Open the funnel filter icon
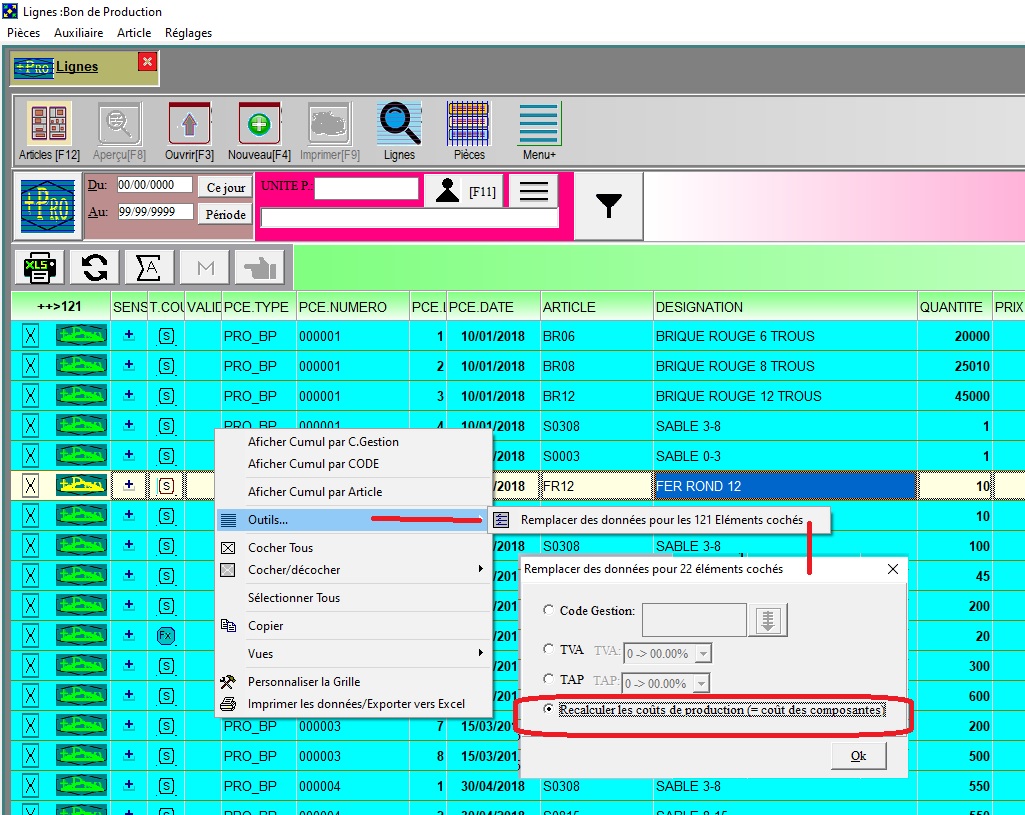 click(x=608, y=206)
